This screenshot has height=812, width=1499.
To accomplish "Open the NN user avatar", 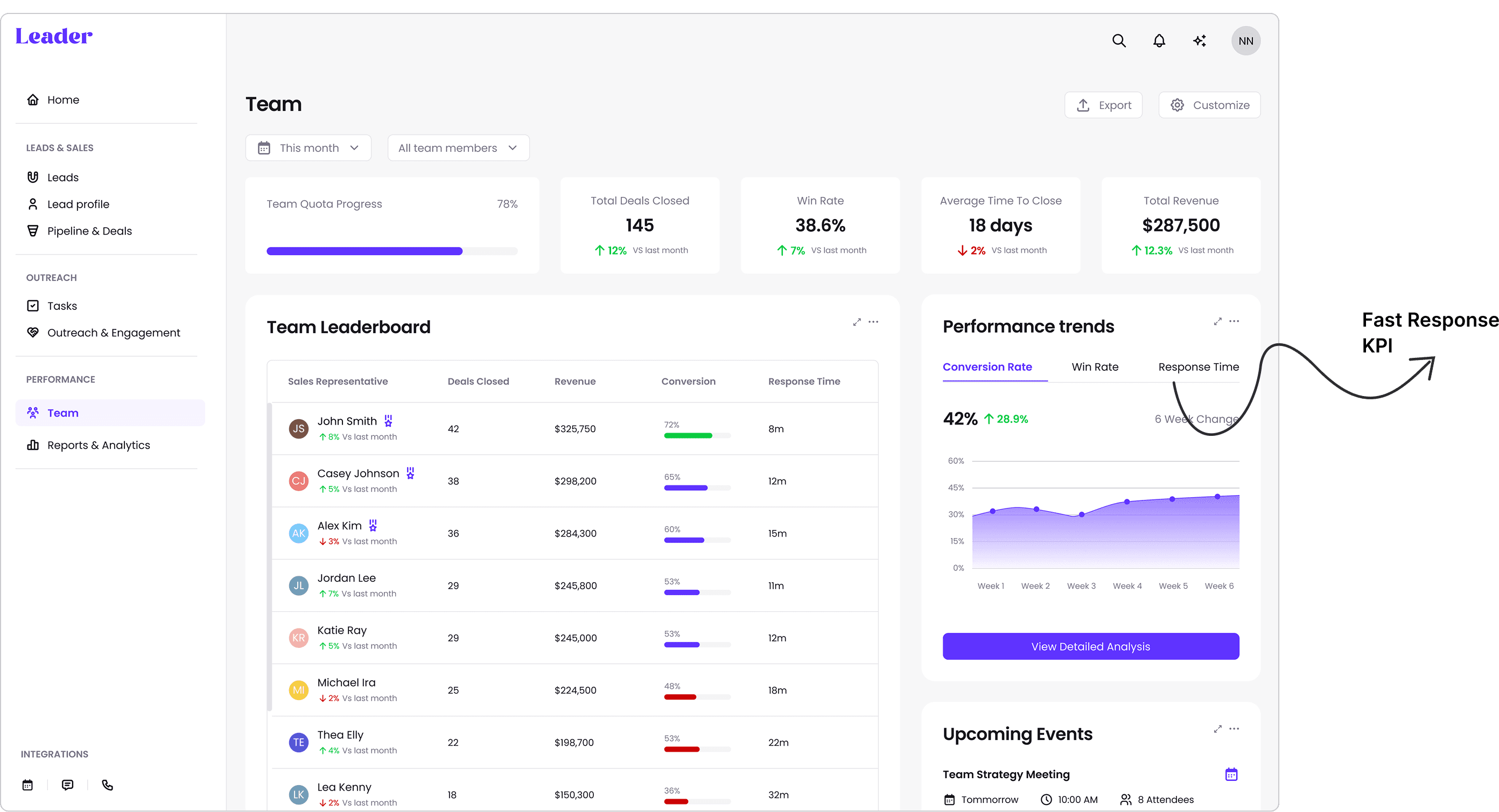I will (x=1245, y=41).
